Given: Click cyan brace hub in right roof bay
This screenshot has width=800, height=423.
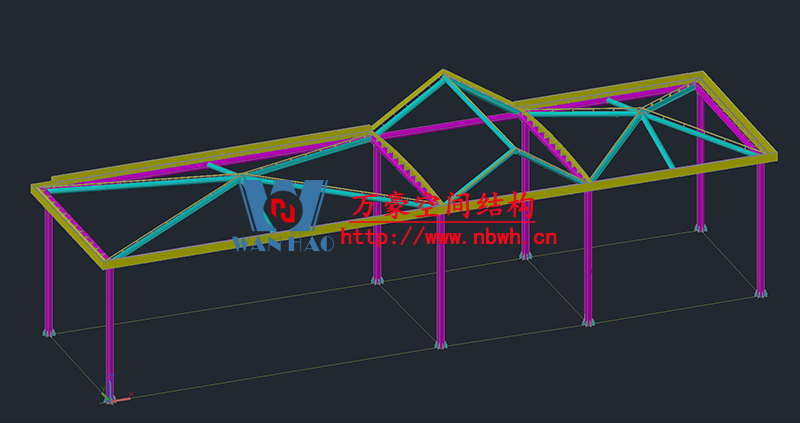Looking at the screenshot, I should pyautogui.click(x=642, y=113).
